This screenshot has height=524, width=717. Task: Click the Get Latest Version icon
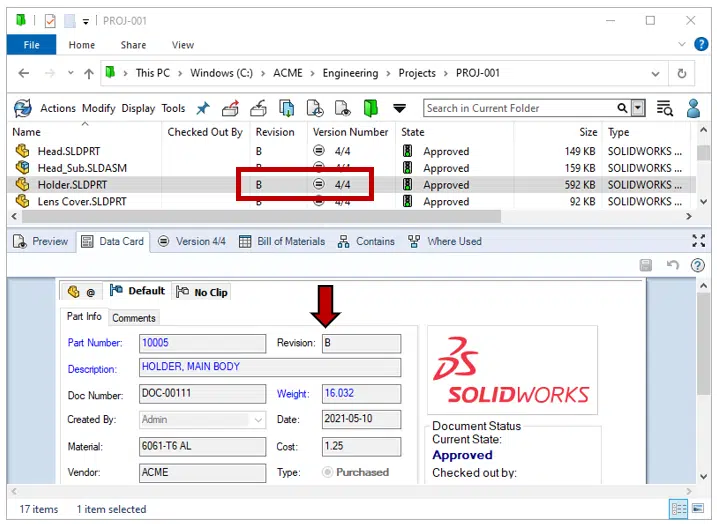click(287, 108)
